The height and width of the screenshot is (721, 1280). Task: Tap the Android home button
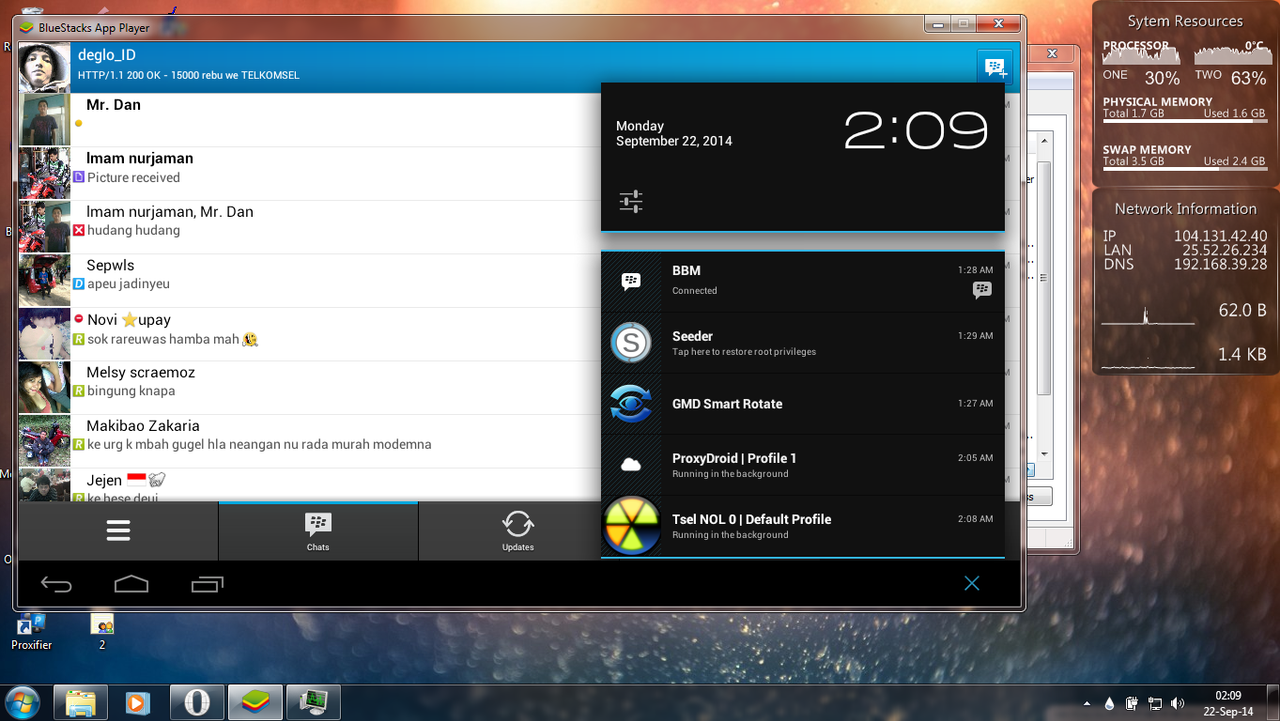[x=131, y=584]
